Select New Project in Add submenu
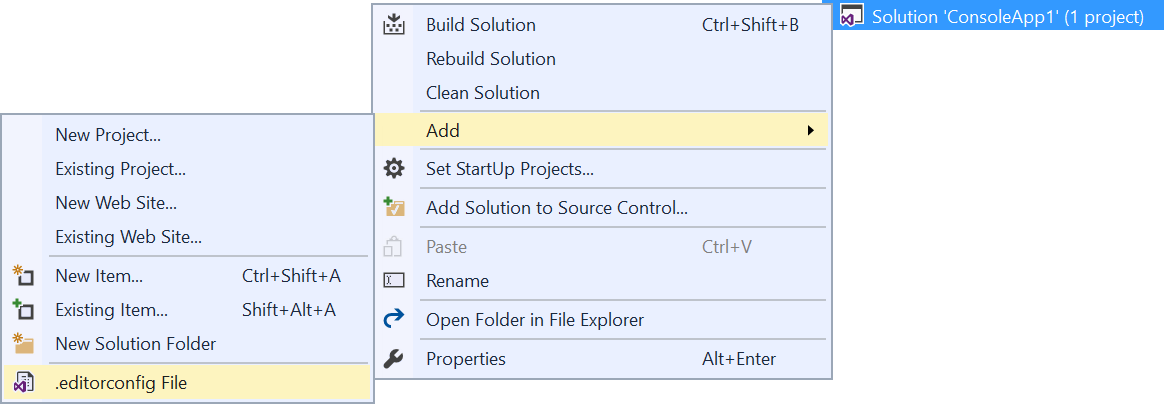Image resolution: width=1164 pixels, height=404 pixels. coord(108,135)
